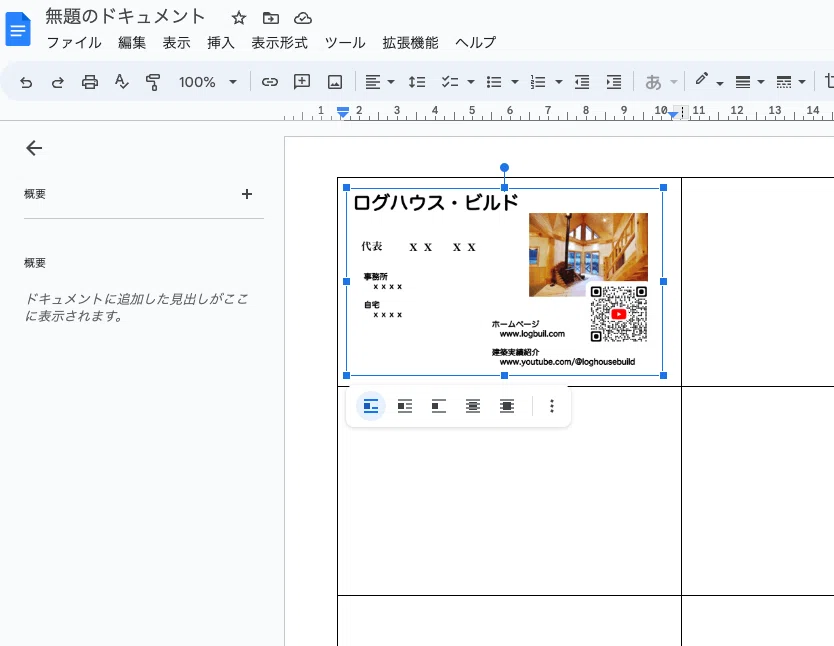
Task: Select the in-line image layout option
Action: [x=371, y=406]
